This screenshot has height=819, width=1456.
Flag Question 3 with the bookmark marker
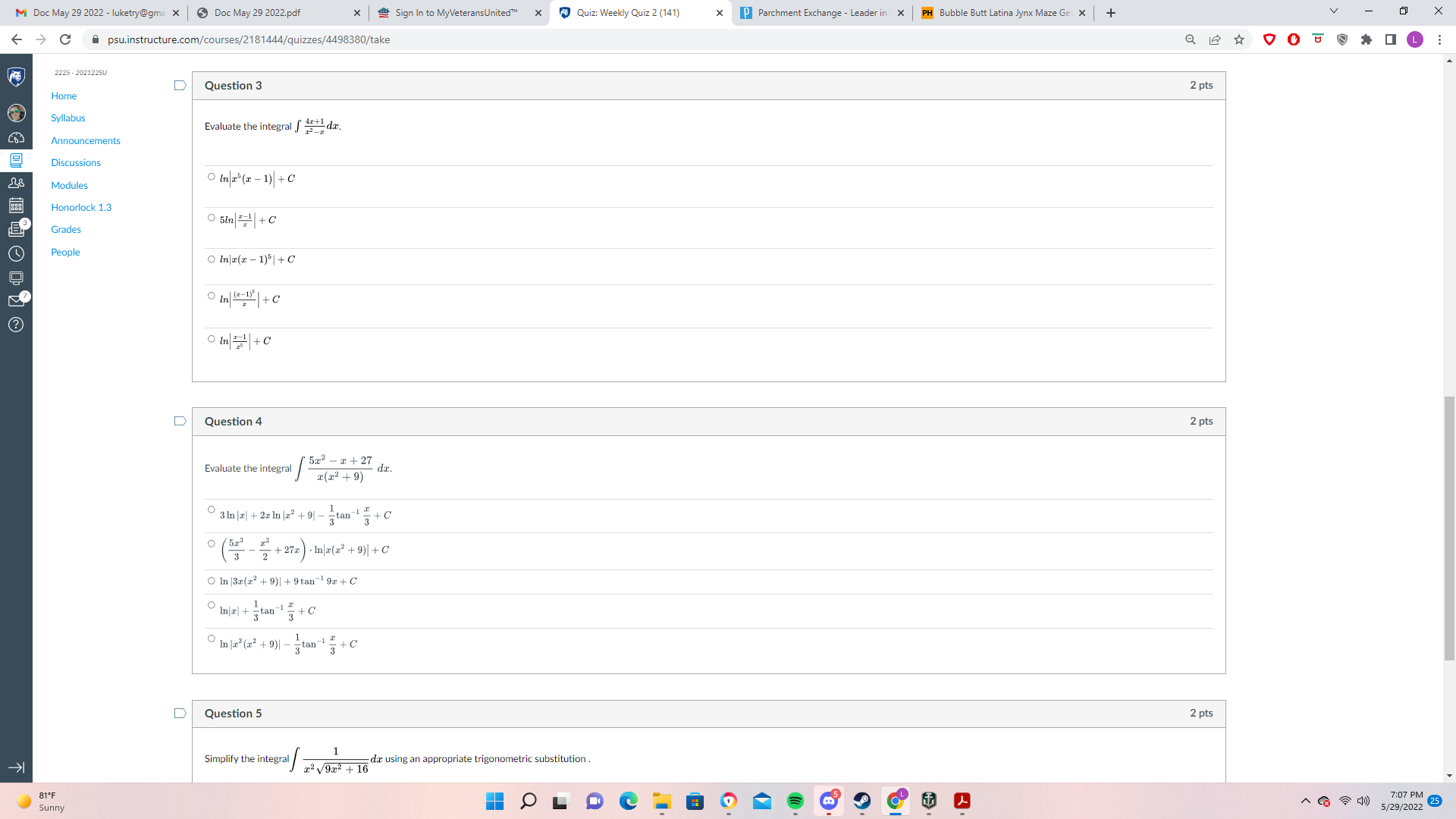tap(180, 86)
